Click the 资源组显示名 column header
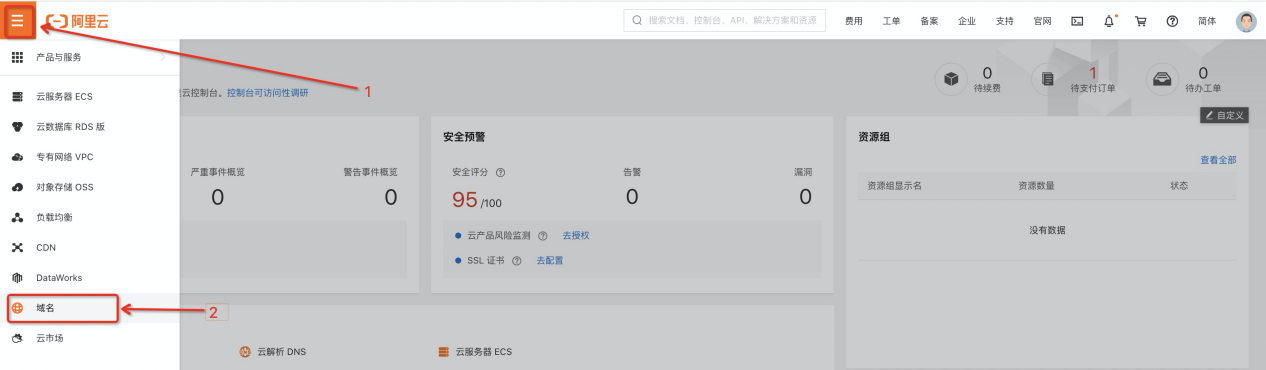 coord(894,186)
